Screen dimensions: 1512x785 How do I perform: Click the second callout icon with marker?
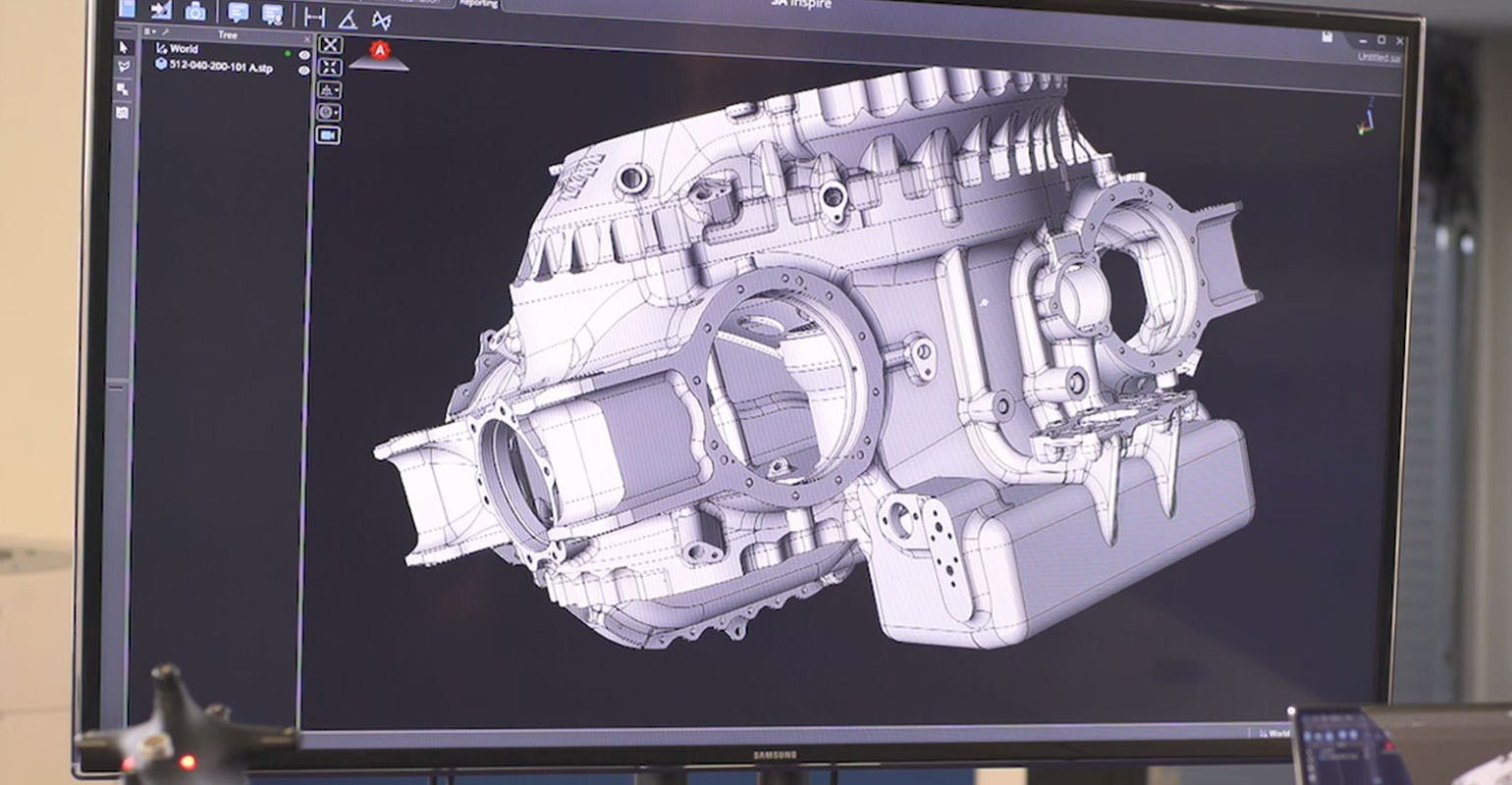(272, 14)
